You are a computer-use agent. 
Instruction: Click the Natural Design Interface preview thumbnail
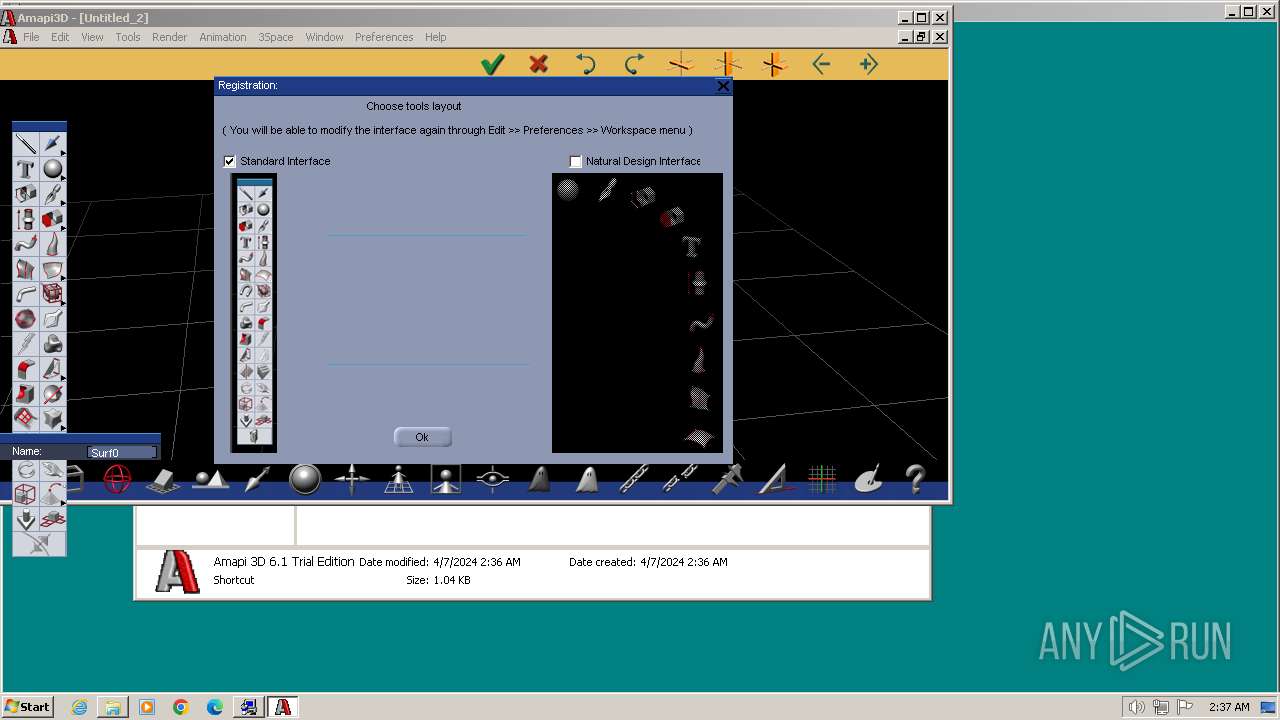[637, 313]
